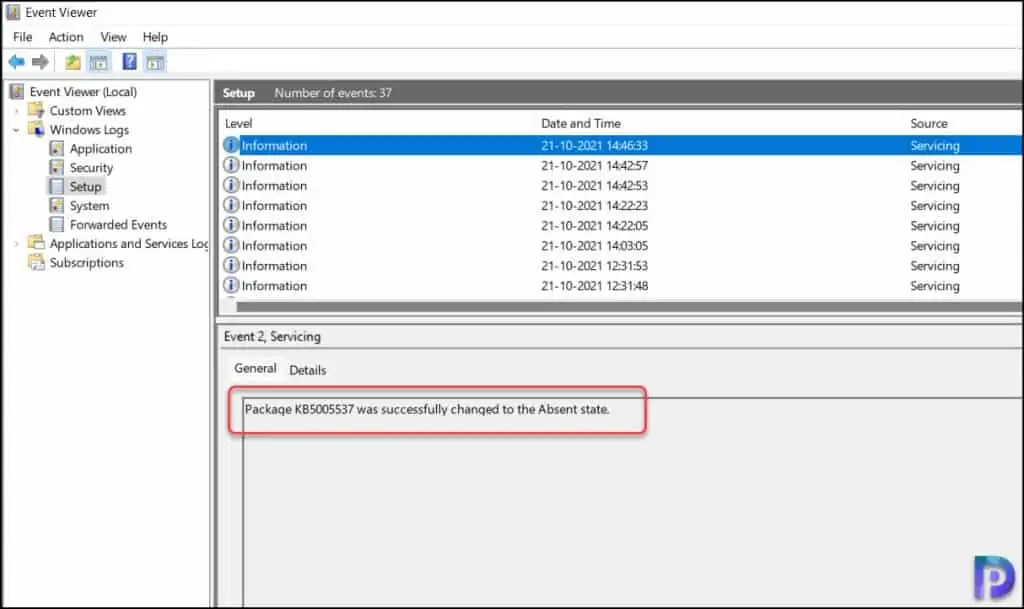Click the info icon of the 14:46:33 event

coord(231,145)
